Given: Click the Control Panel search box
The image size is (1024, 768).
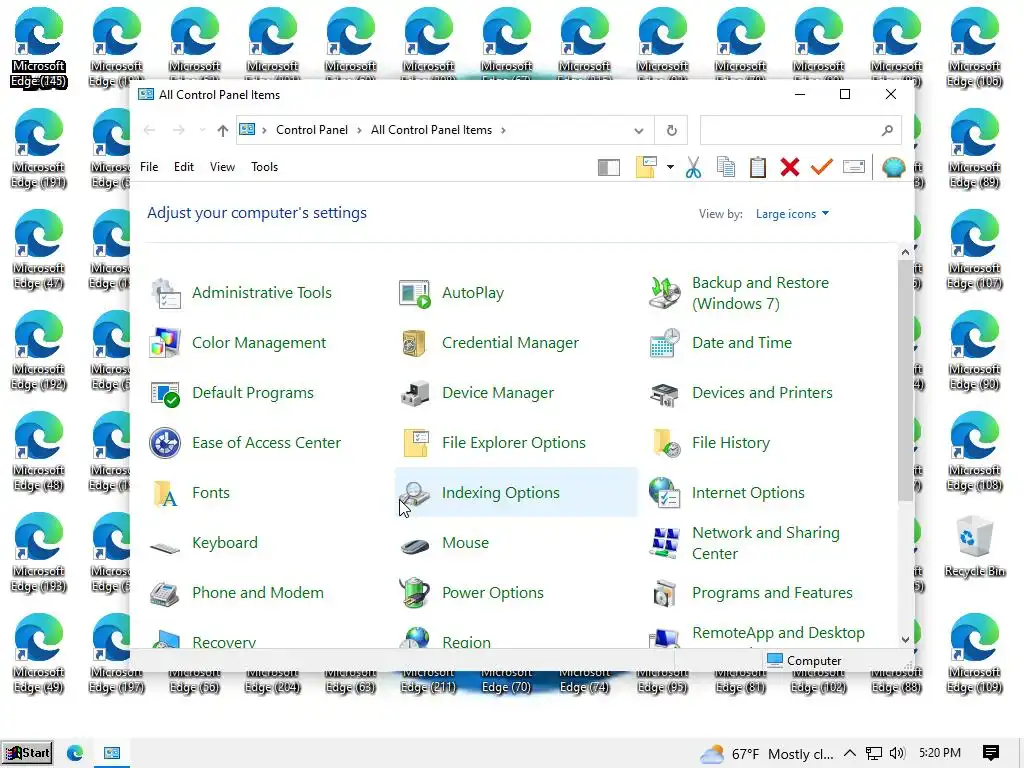Looking at the screenshot, I should coord(801,130).
